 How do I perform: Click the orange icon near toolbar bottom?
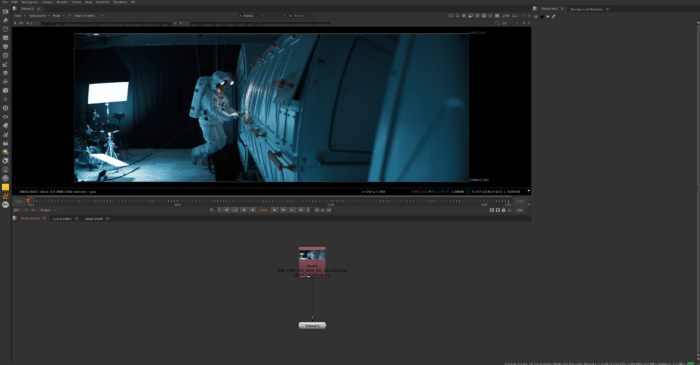coord(5,196)
